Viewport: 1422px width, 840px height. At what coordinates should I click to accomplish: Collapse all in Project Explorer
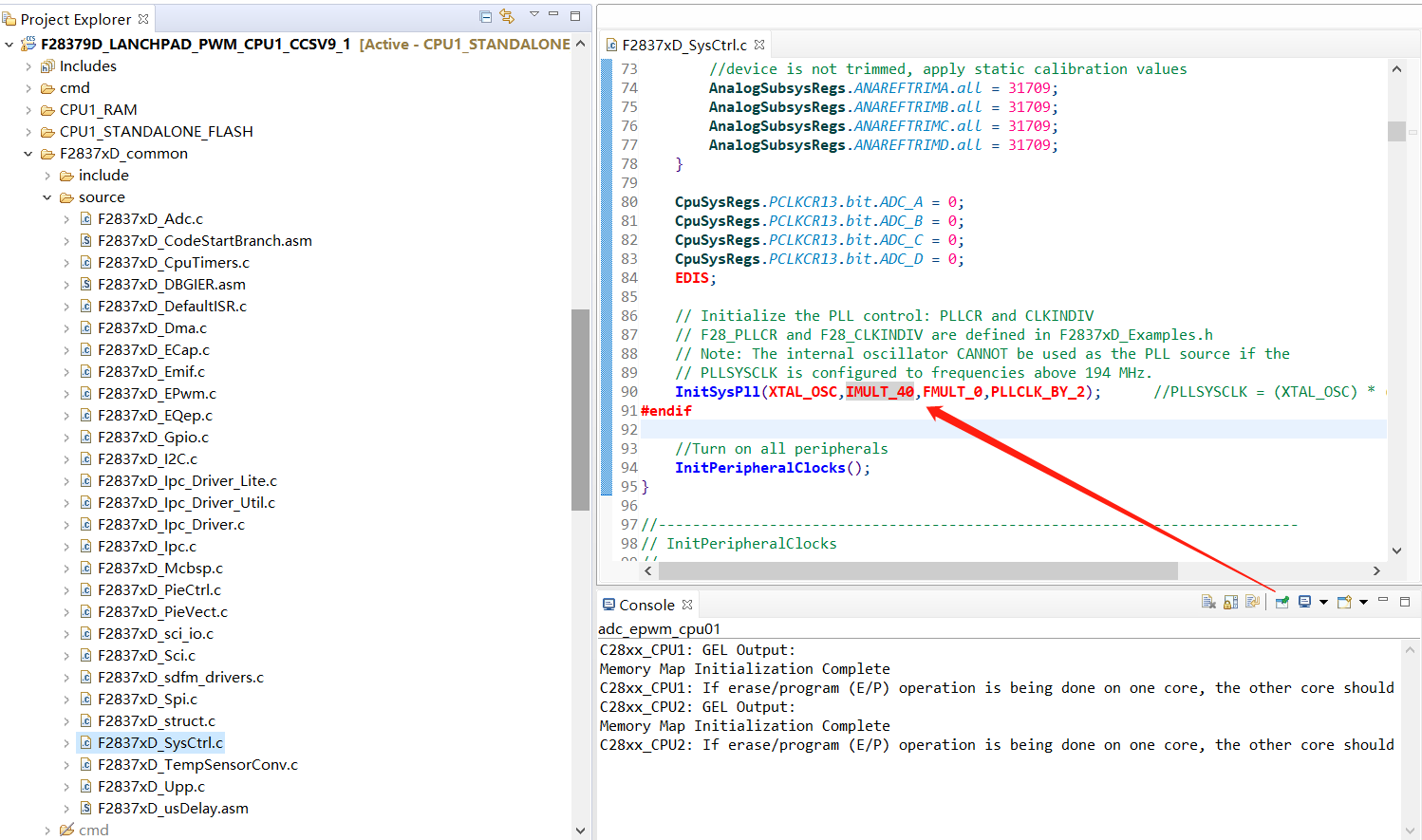485,16
